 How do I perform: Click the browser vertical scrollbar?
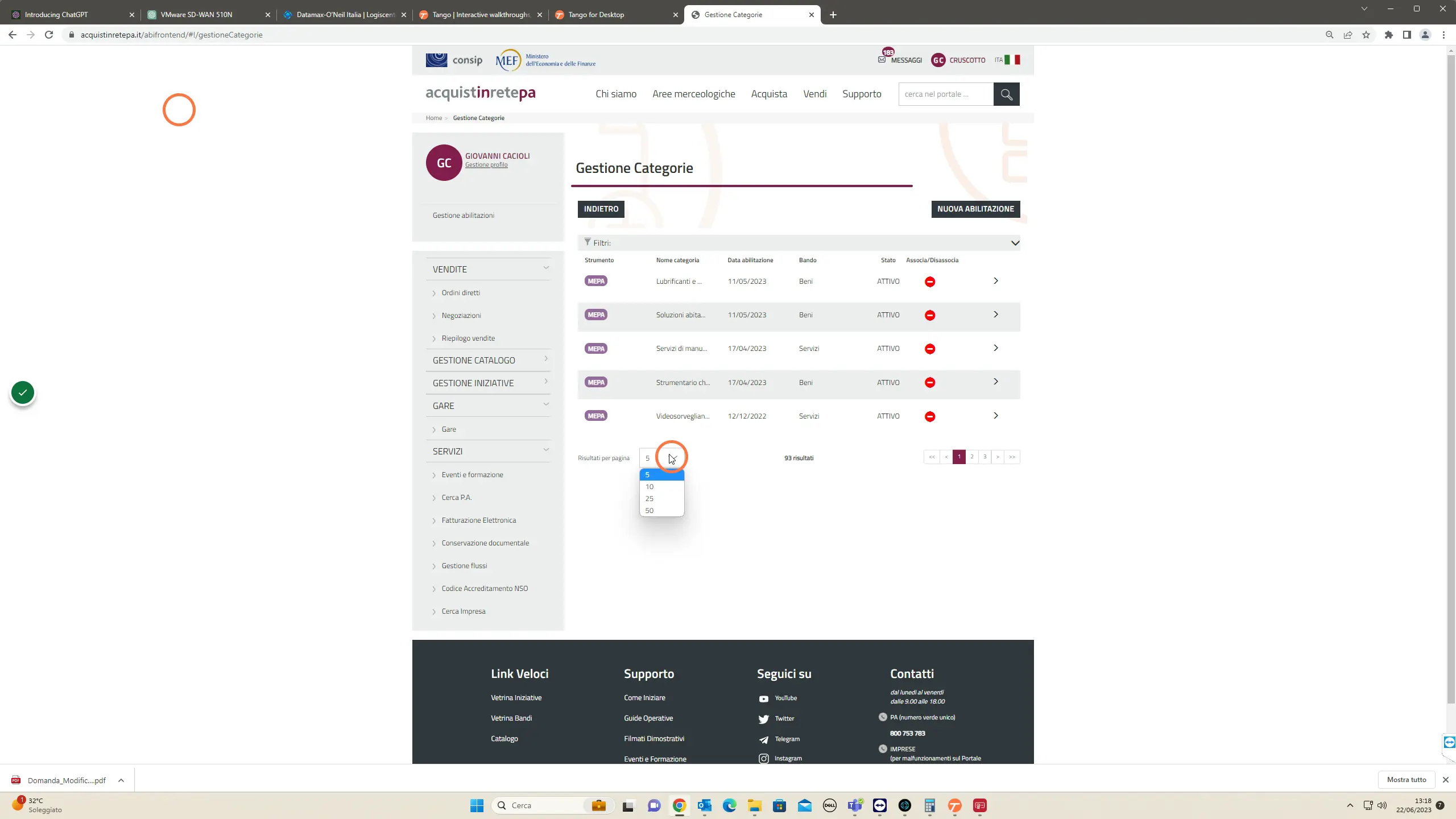point(1451,378)
